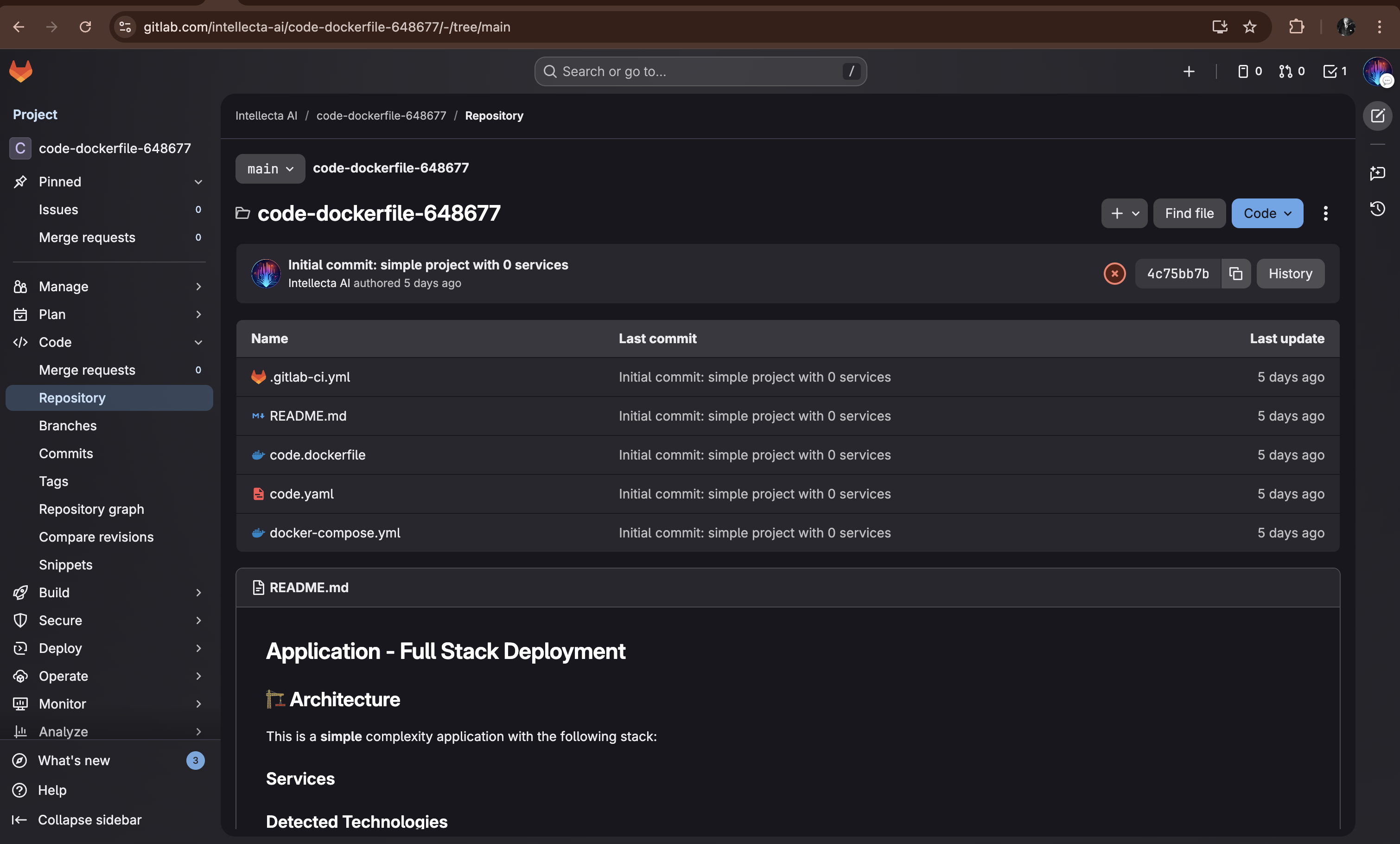Open What's new panel

pyautogui.click(x=109, y=761)
